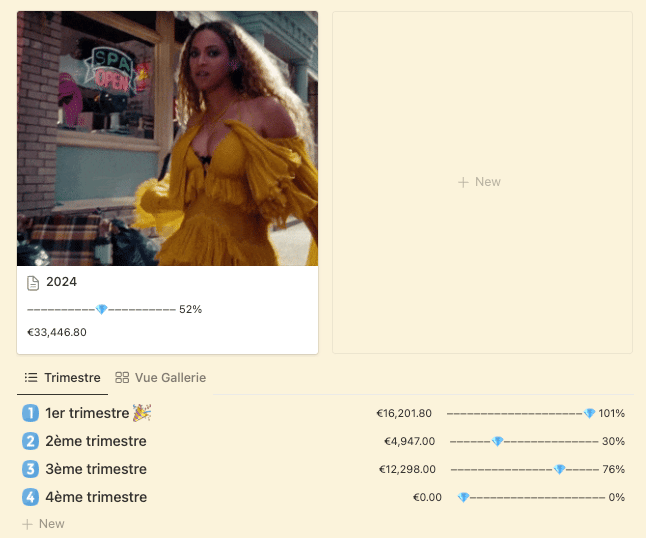Switch to the Vue Gallerie tab
Image resolution: width=646 pixels, height=538 pixels.
(160, 377)
